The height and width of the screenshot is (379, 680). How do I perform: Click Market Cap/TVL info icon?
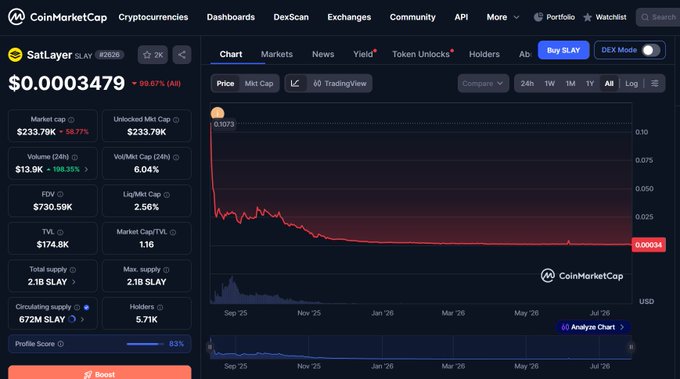point(173,232)
